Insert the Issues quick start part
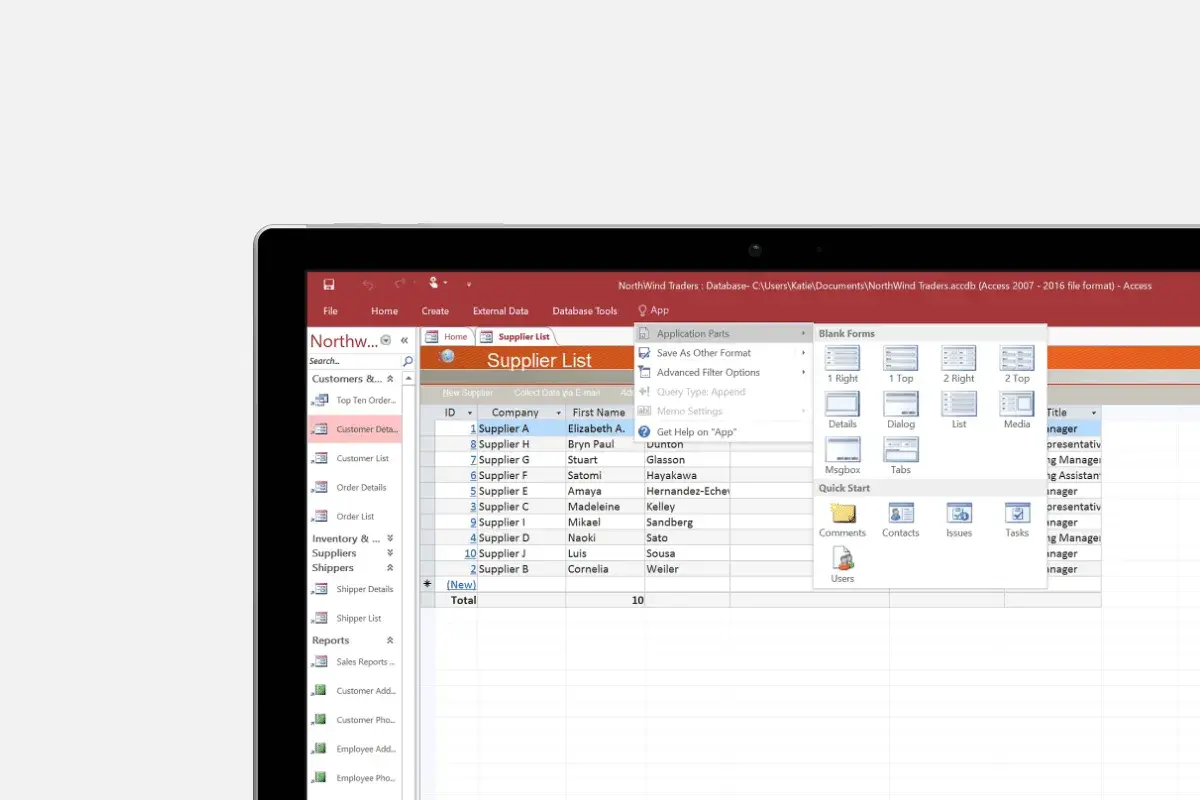This screenshot has width=1200, height=800. [958, 520]
